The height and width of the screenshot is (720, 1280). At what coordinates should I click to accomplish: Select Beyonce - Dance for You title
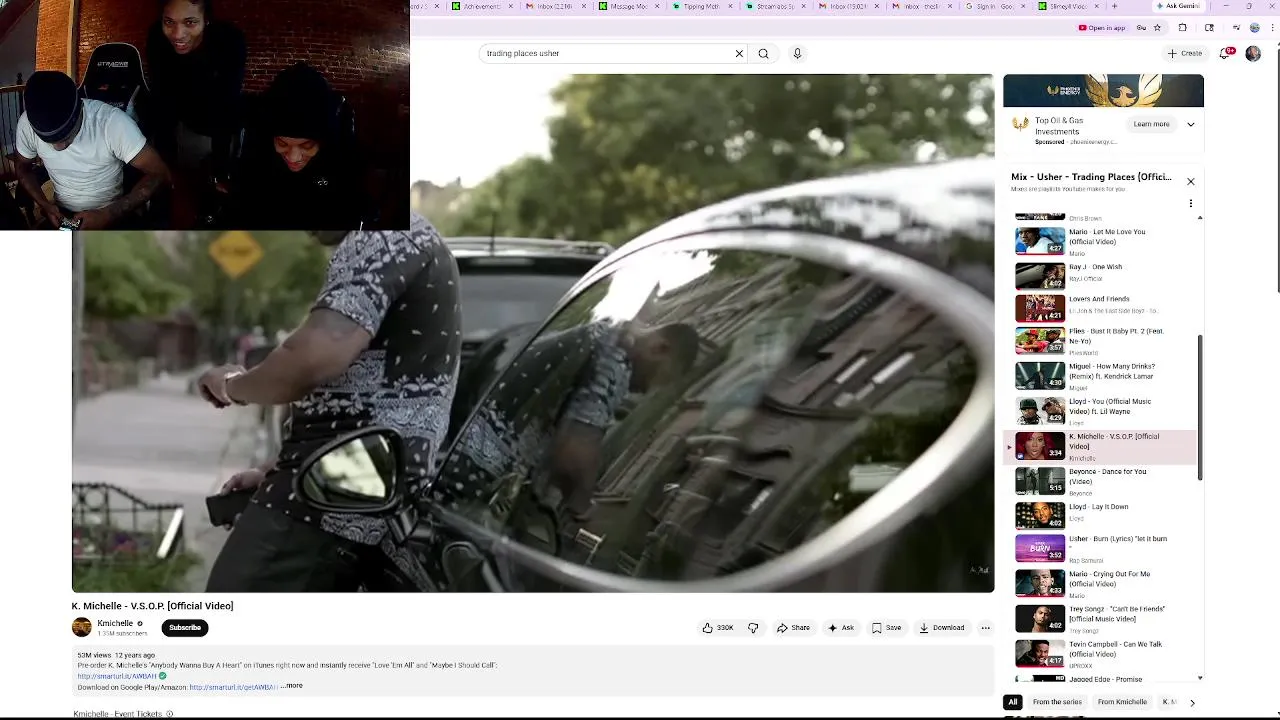click(1108, 476)
